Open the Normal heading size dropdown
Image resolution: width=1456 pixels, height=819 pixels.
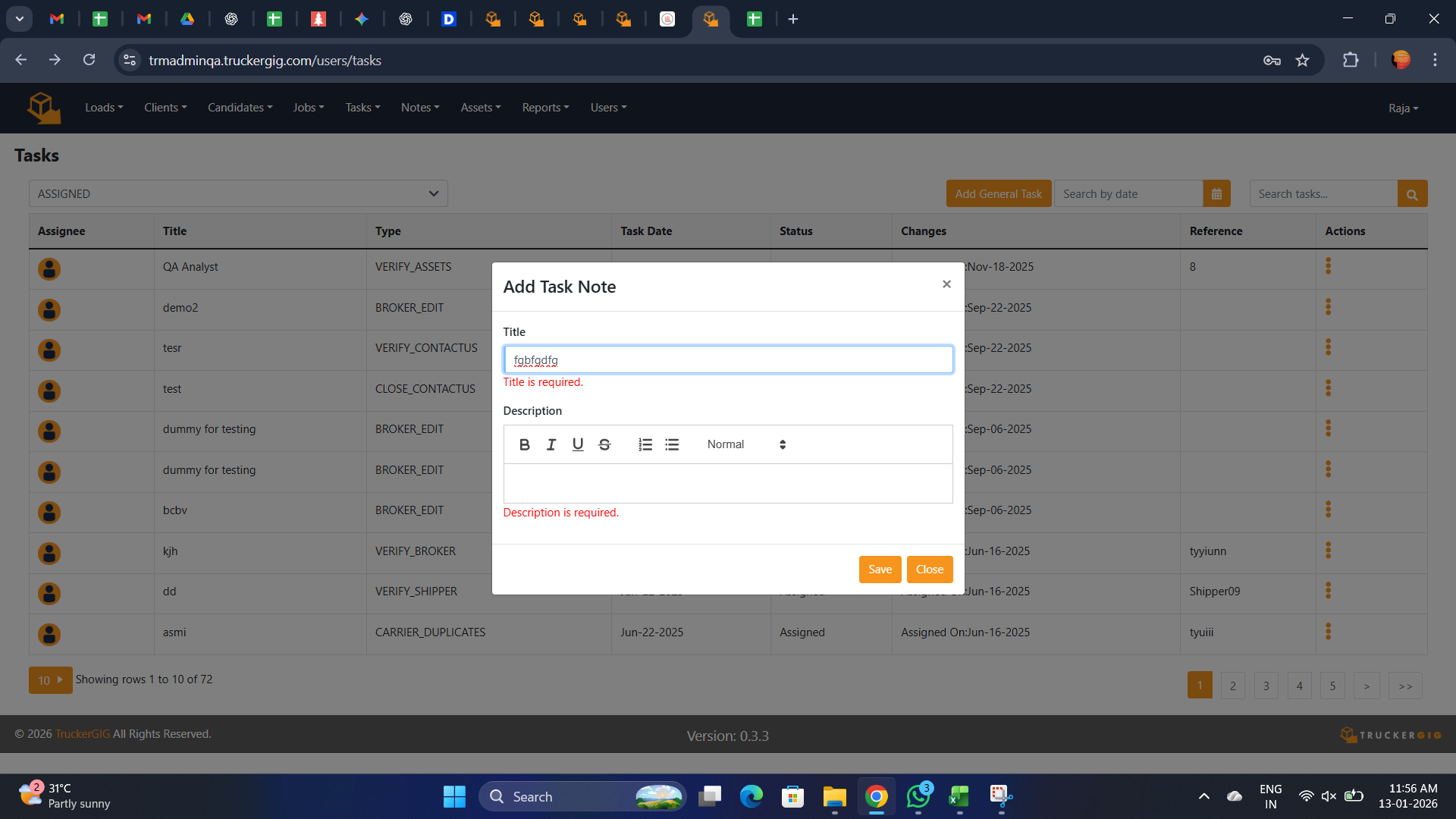pyautogui.click(x=746, y=444)
